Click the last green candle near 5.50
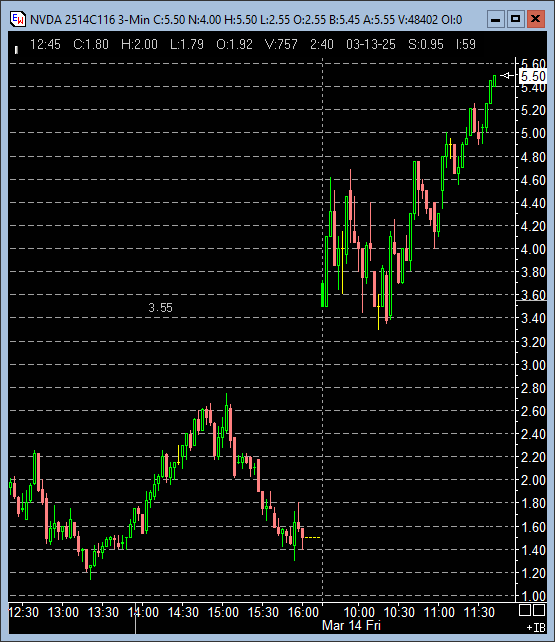 [x=494, y=81]
